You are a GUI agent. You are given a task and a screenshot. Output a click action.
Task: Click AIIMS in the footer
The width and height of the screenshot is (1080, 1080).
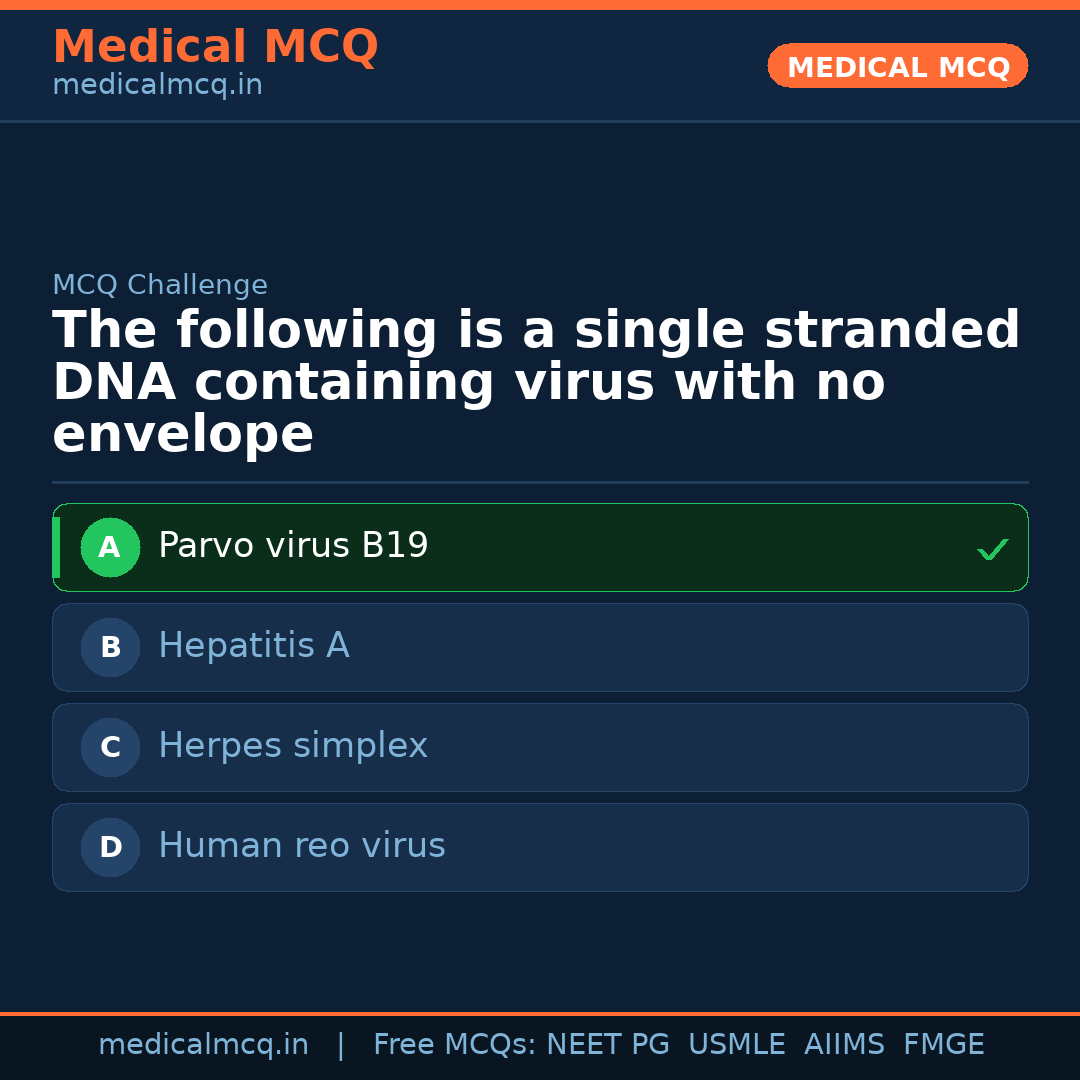844,1045
